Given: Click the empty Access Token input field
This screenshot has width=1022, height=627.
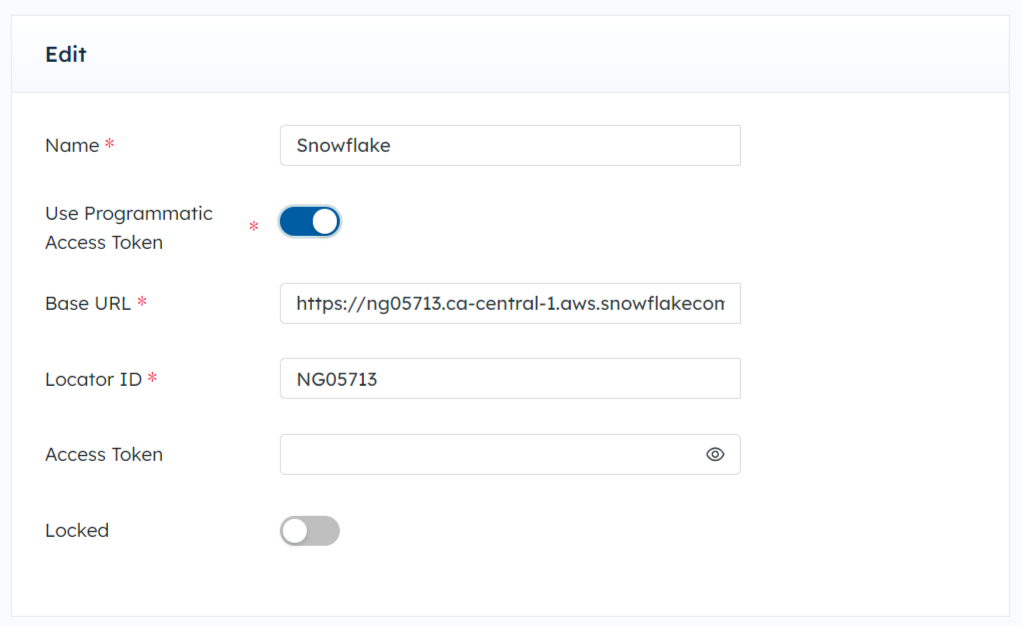Looking at the screenshot, I should (x=492, y=454).
